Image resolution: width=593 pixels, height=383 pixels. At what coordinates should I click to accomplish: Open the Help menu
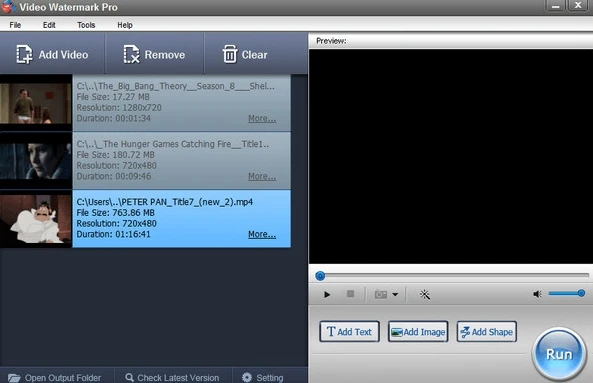point(125,25)
